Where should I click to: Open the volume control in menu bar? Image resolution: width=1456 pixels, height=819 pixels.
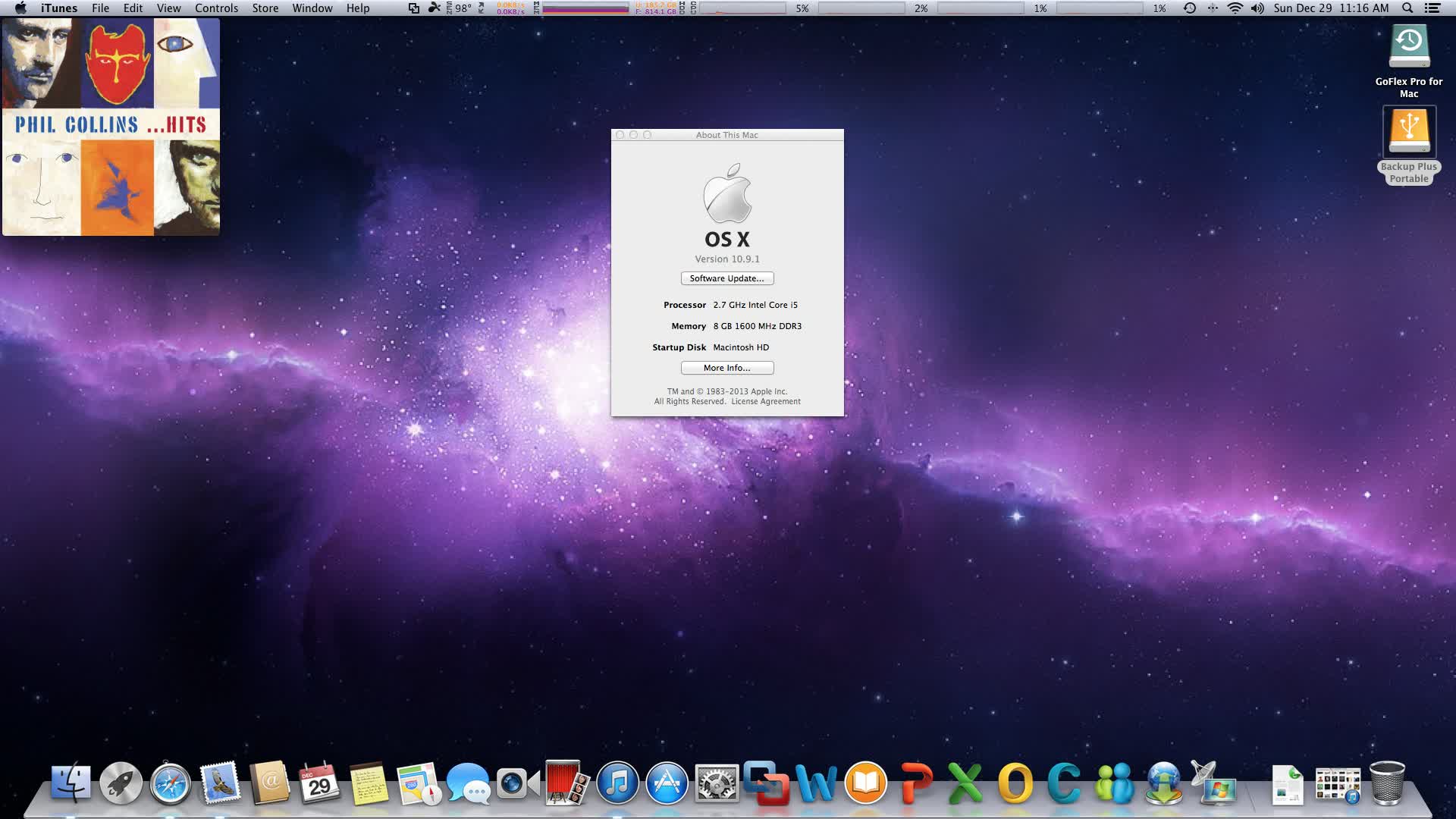(x=1257, y=8)
